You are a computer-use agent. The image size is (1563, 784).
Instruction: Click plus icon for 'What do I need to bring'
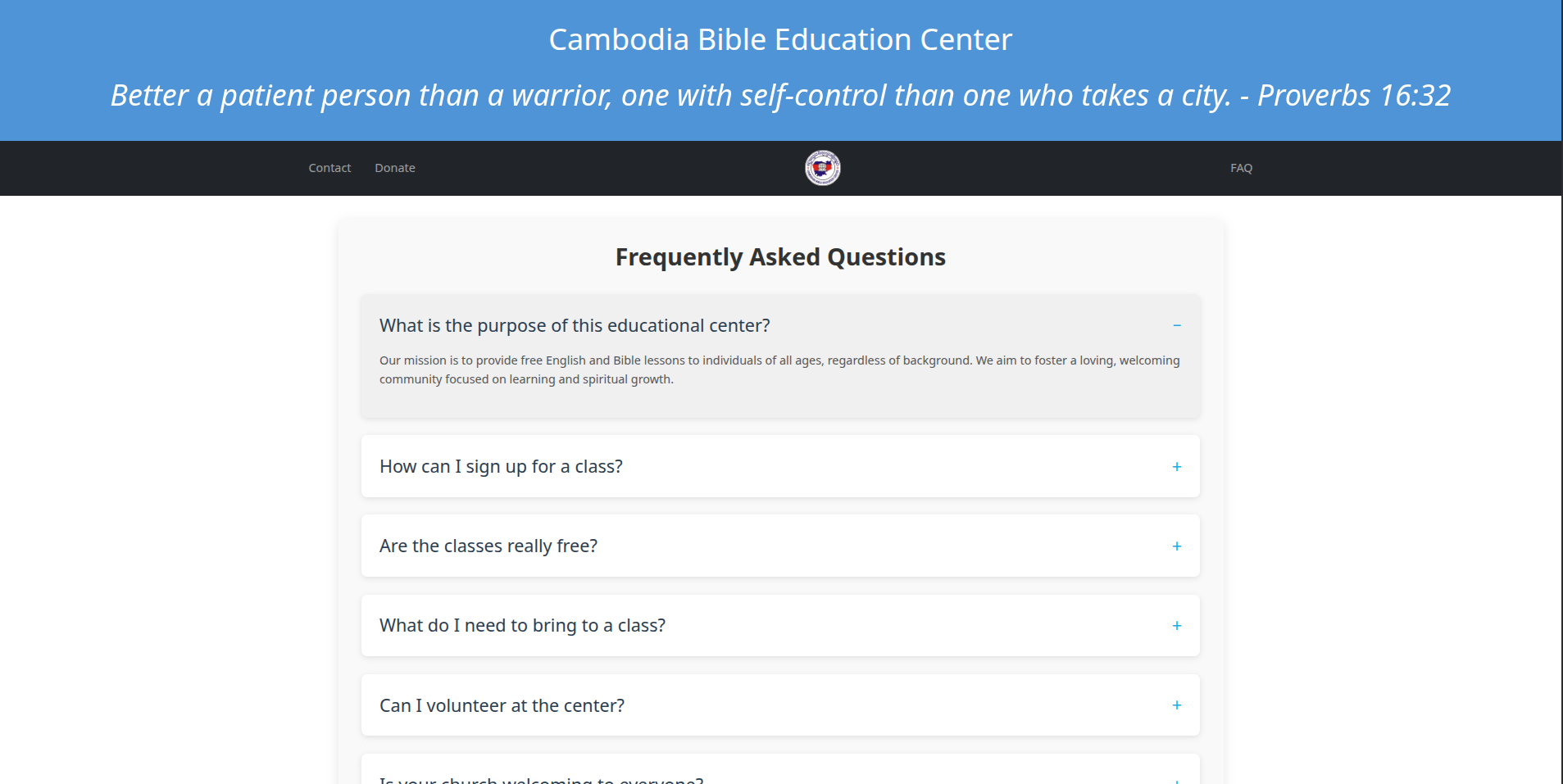[1176, 626]
